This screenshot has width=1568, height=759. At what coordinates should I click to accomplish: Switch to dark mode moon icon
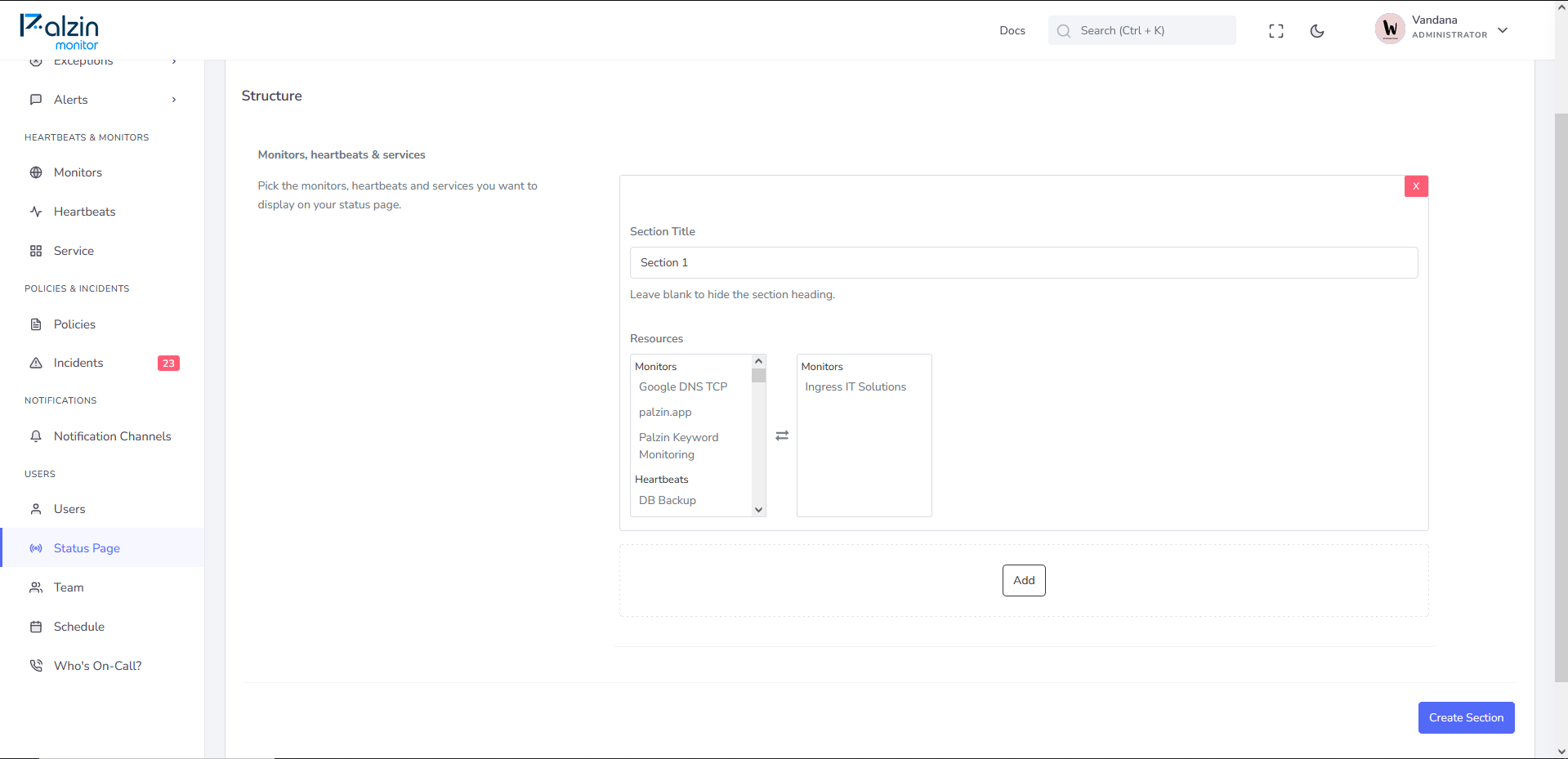1316,31
